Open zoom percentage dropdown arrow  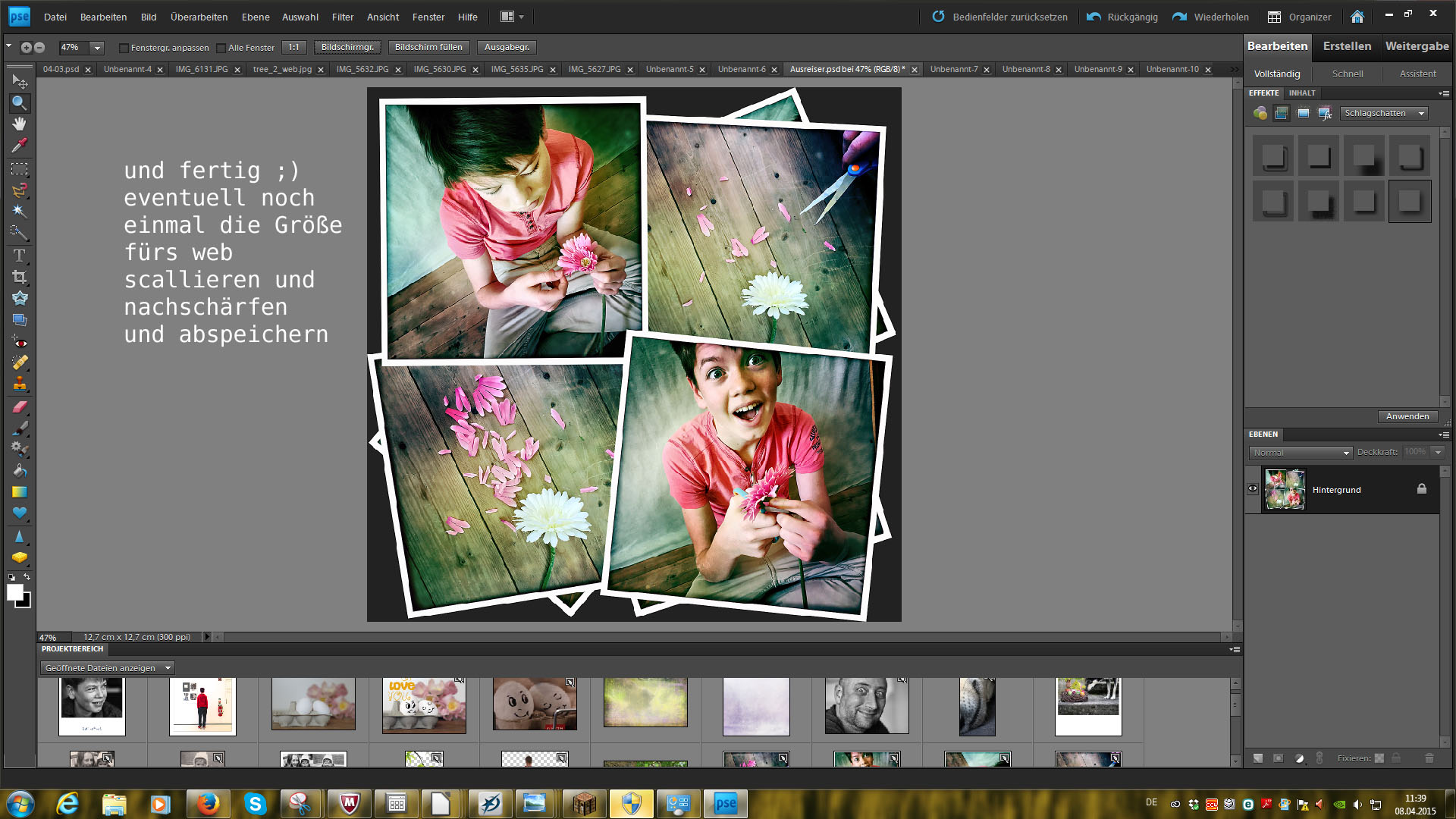click(97, 48)
